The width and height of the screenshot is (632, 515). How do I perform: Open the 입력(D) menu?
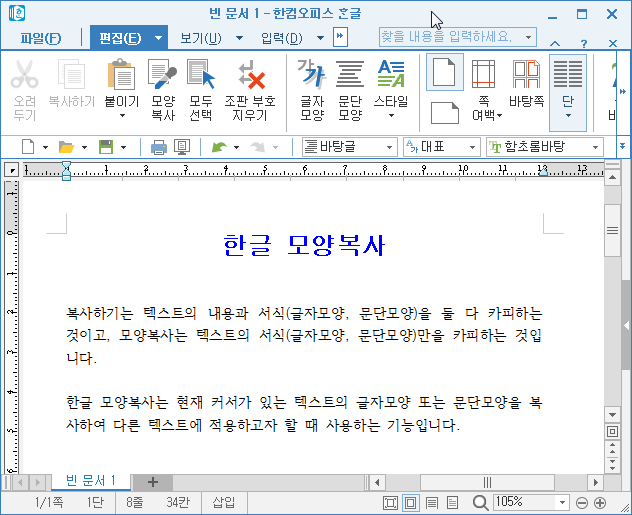pos(281,38)
